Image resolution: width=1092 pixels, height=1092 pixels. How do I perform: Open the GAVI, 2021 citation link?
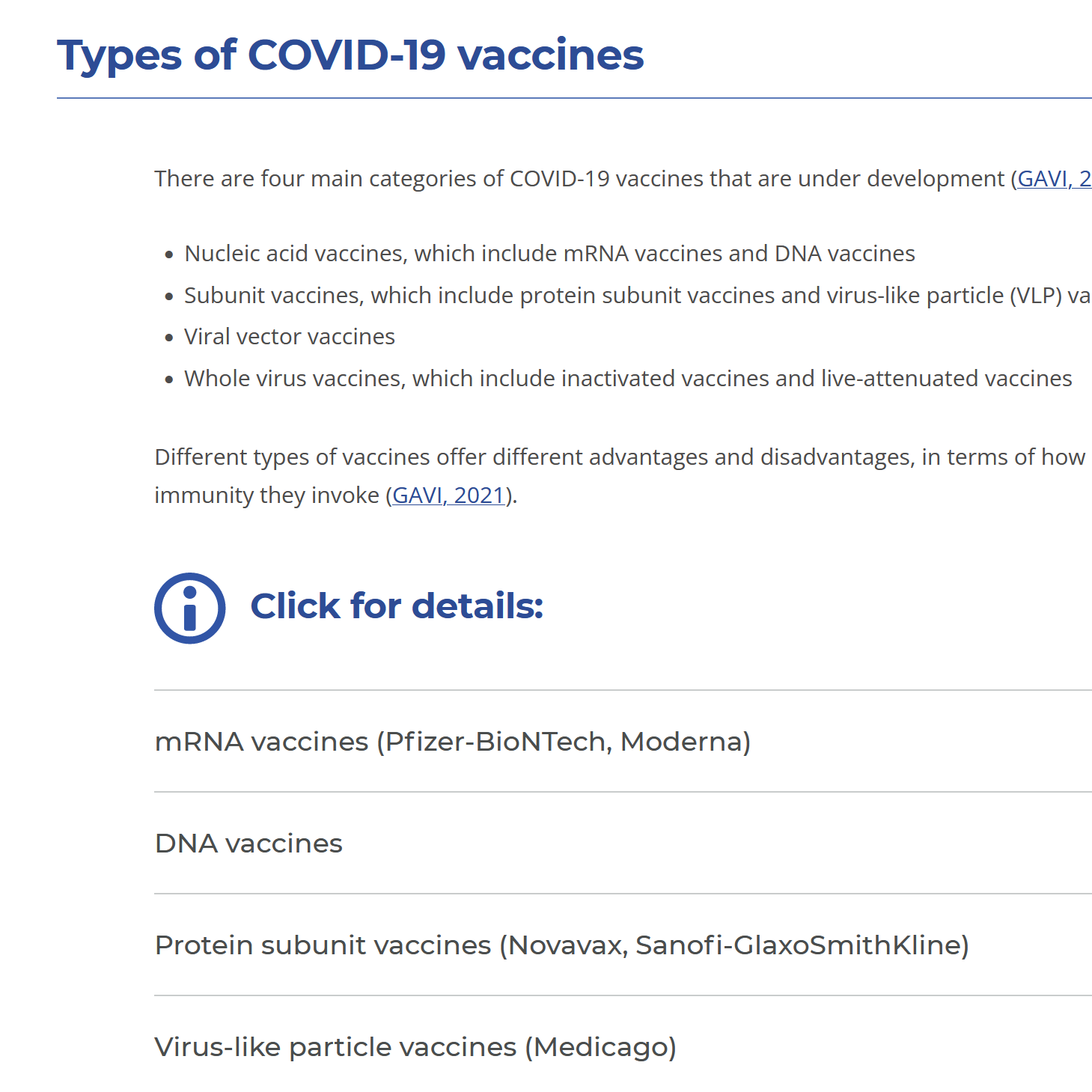coord(448,495)
